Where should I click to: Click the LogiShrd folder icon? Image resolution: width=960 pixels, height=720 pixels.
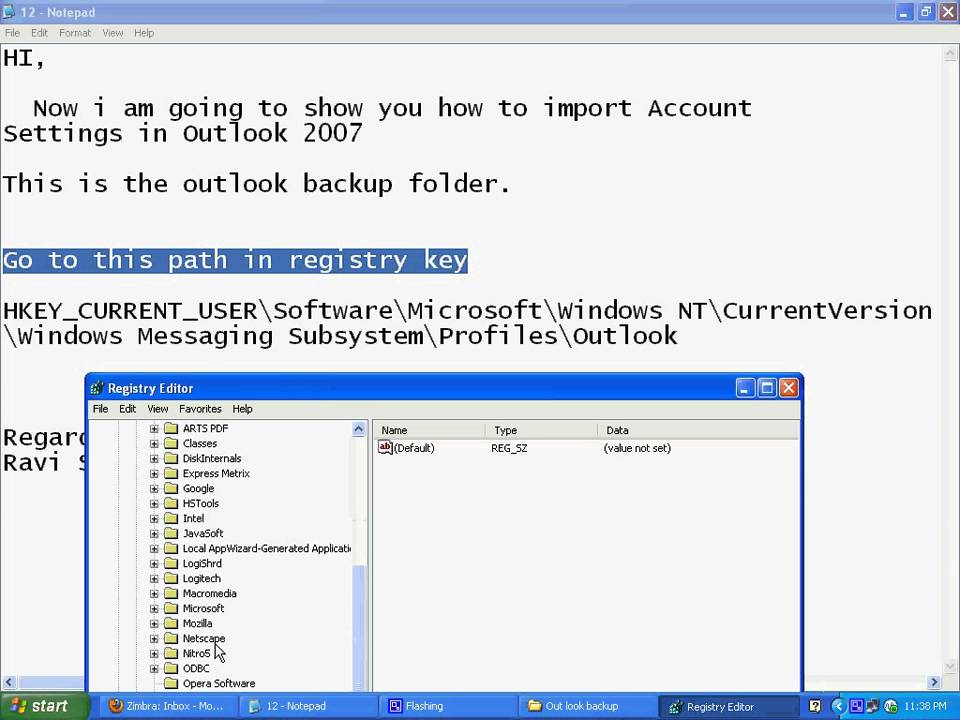171,563
